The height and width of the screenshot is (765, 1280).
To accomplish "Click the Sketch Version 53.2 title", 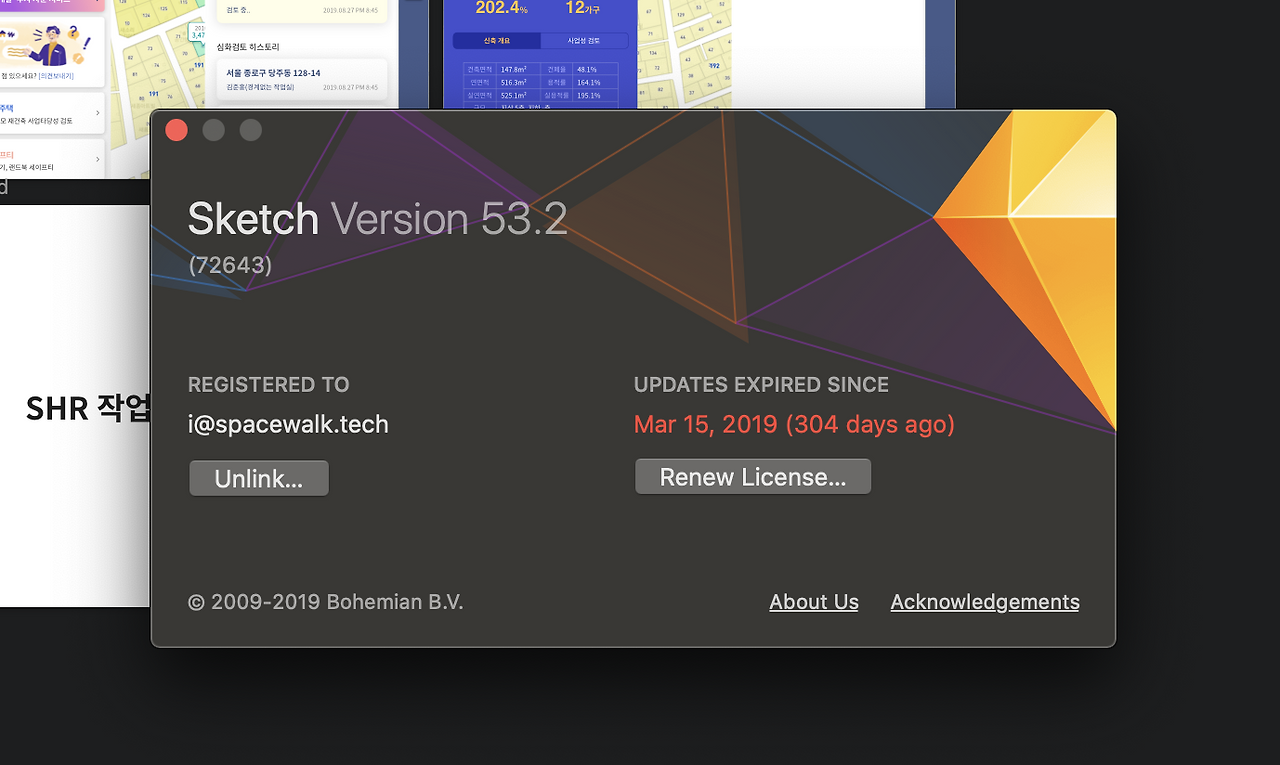I will [x=378, y=219].
